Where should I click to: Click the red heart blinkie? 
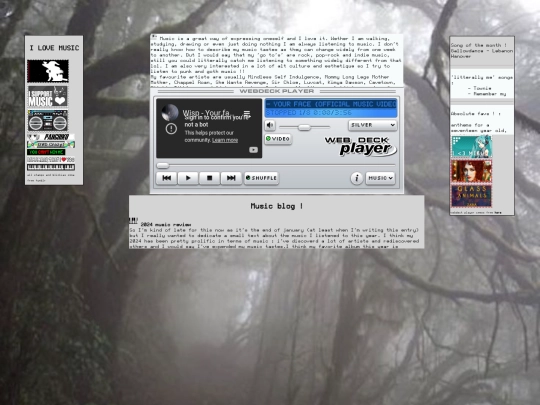point(51,160)
